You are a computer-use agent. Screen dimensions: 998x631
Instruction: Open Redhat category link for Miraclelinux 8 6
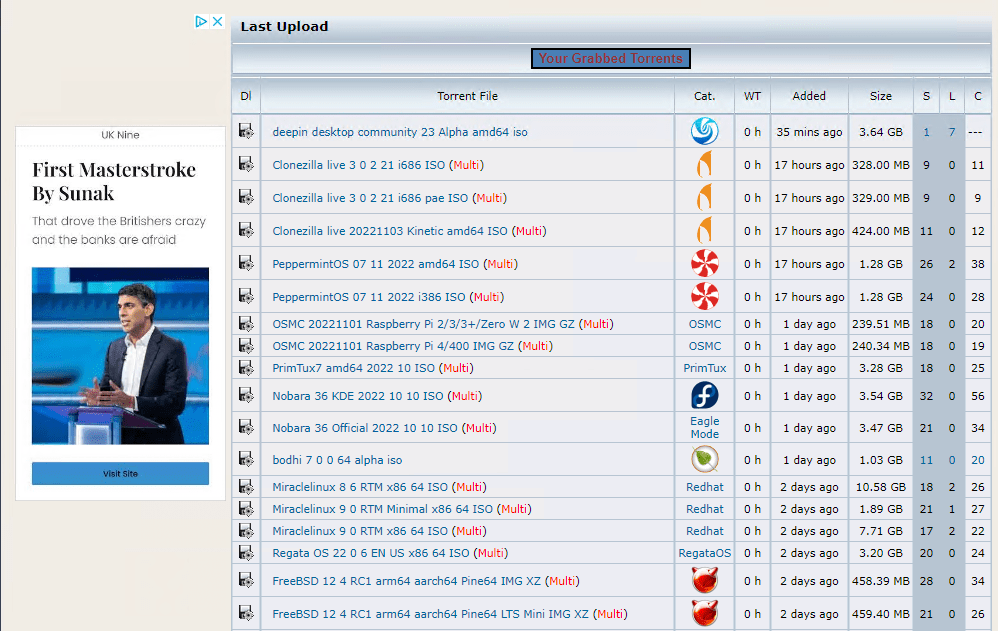(x=705, y=487)
